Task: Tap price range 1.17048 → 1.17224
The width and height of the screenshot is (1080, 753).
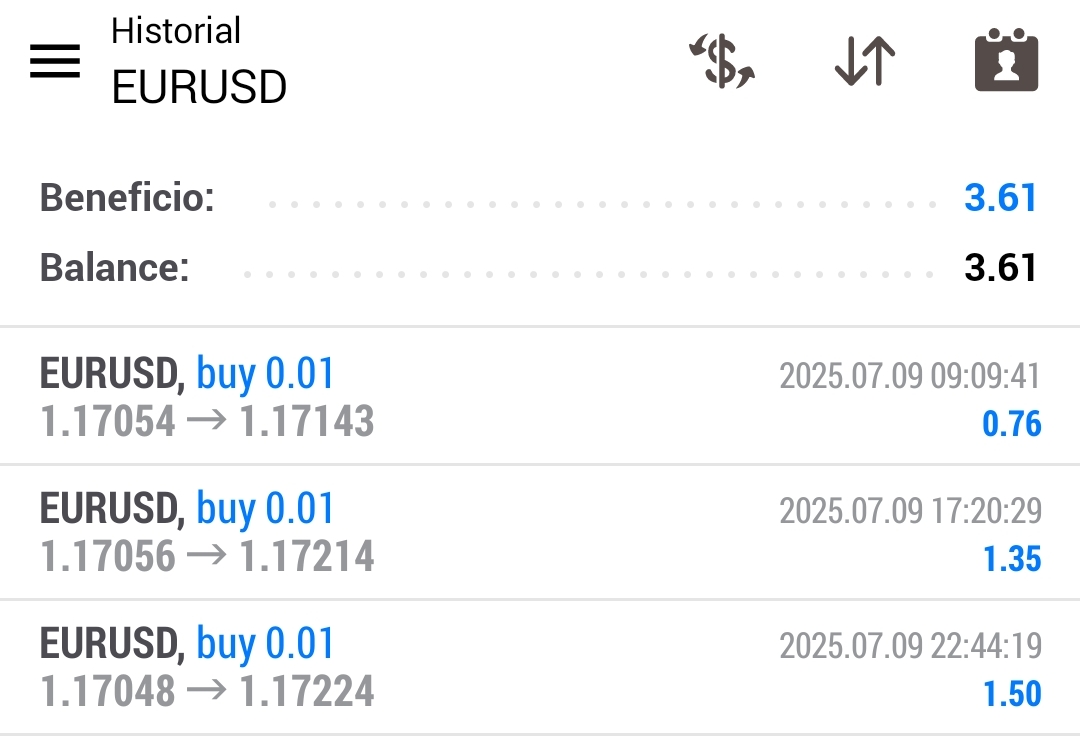Action: pyautogui.click(x=207, y=692)
